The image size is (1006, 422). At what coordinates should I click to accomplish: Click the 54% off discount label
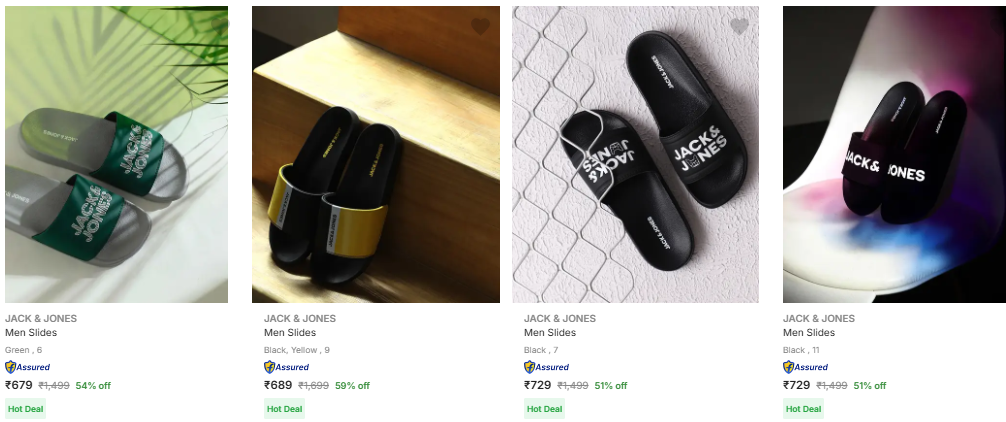point(93,386)
